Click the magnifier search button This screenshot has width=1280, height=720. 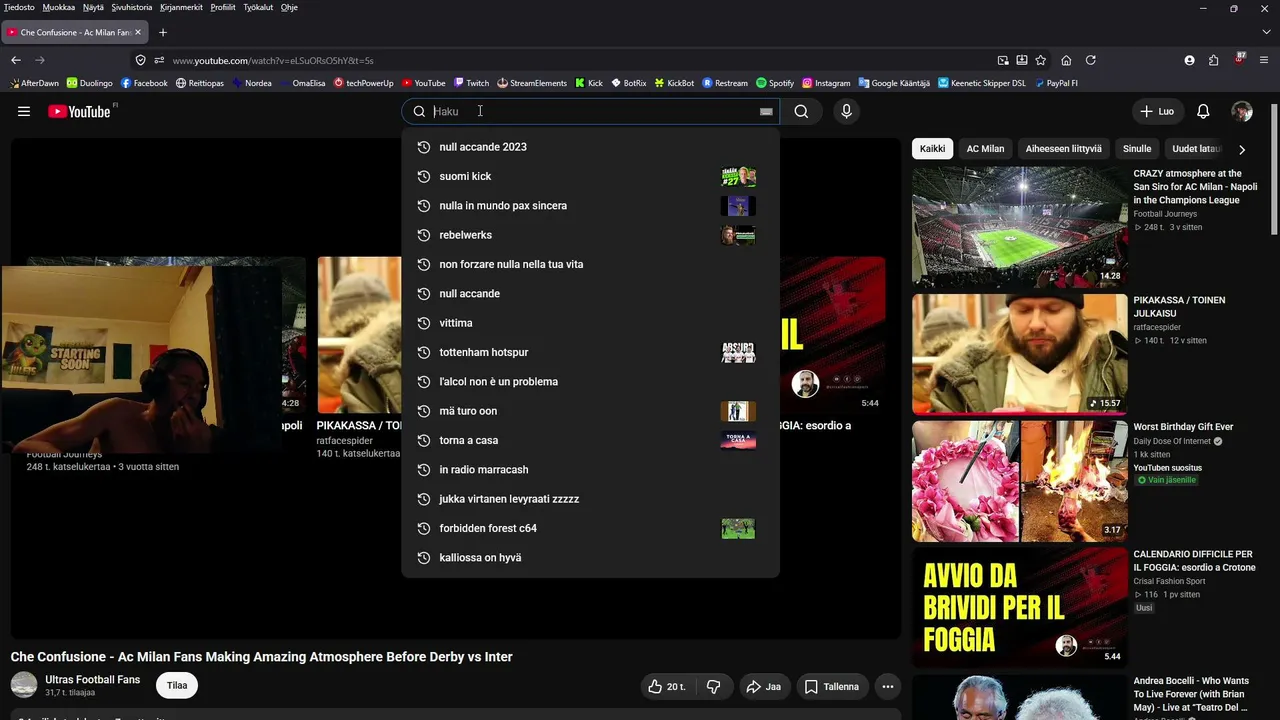(801, 111)
